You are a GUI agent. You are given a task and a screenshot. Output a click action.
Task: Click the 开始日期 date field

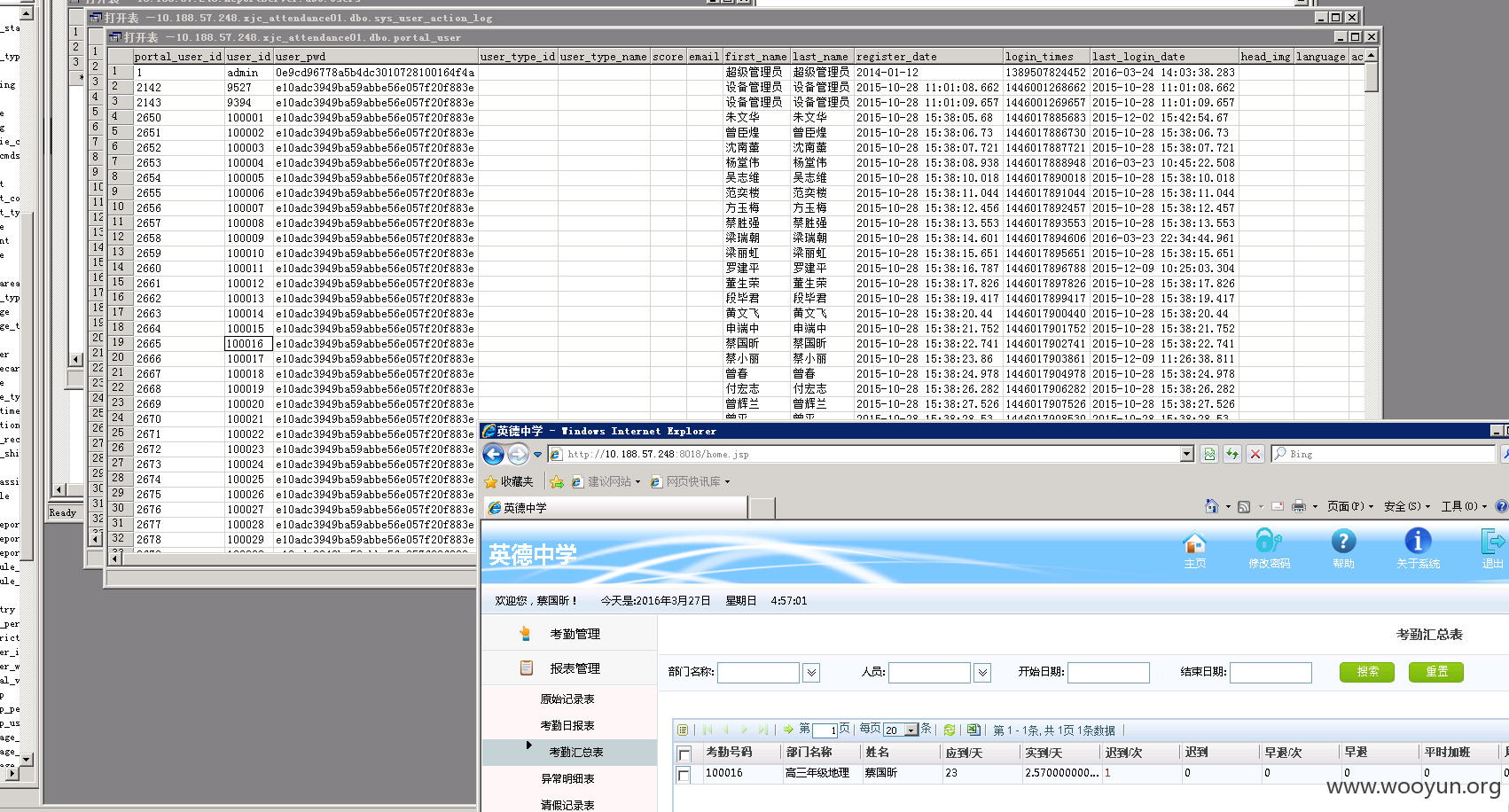(1108, 673)
